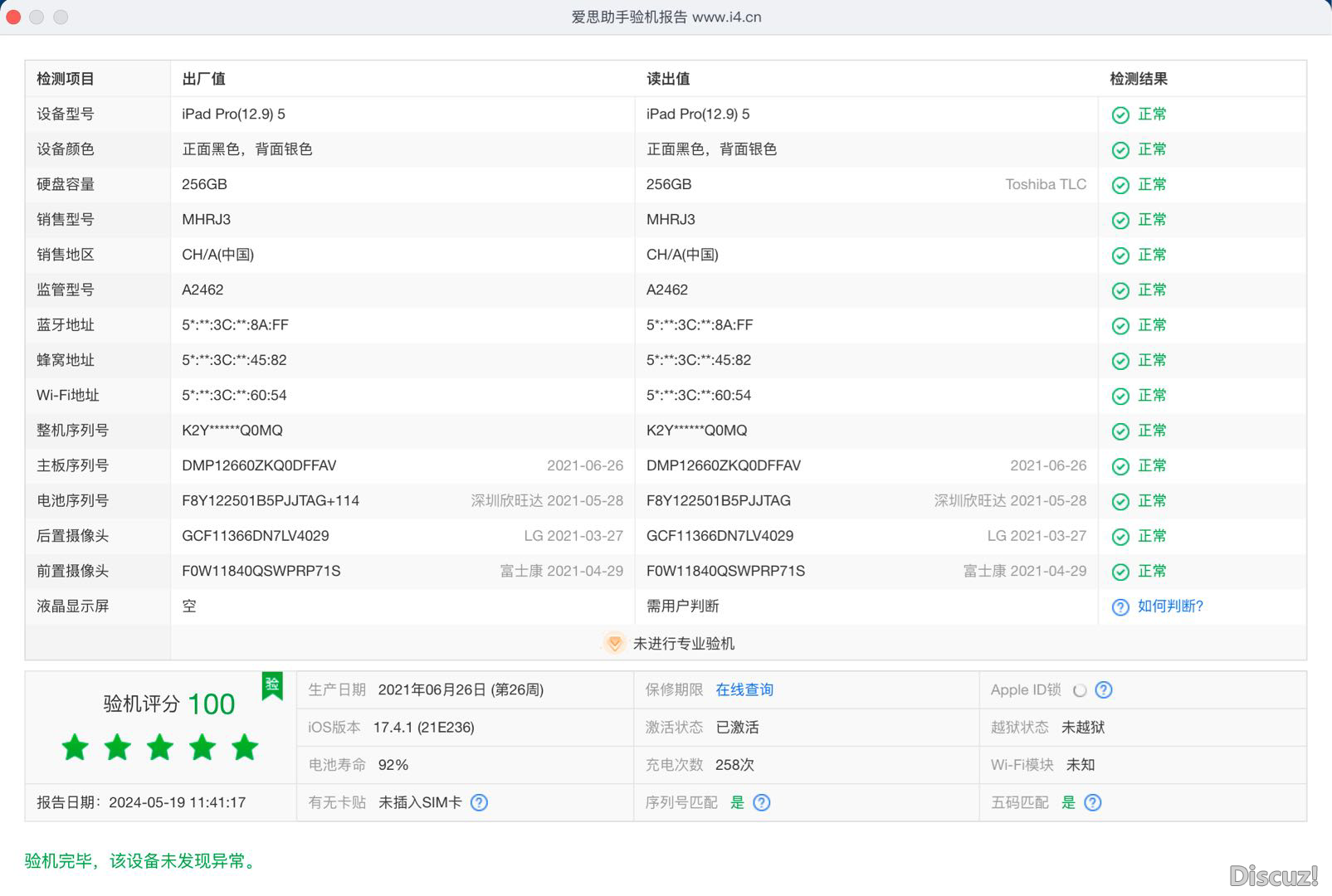Click the Apple ID锁 loading spinner

(1080, 690)
